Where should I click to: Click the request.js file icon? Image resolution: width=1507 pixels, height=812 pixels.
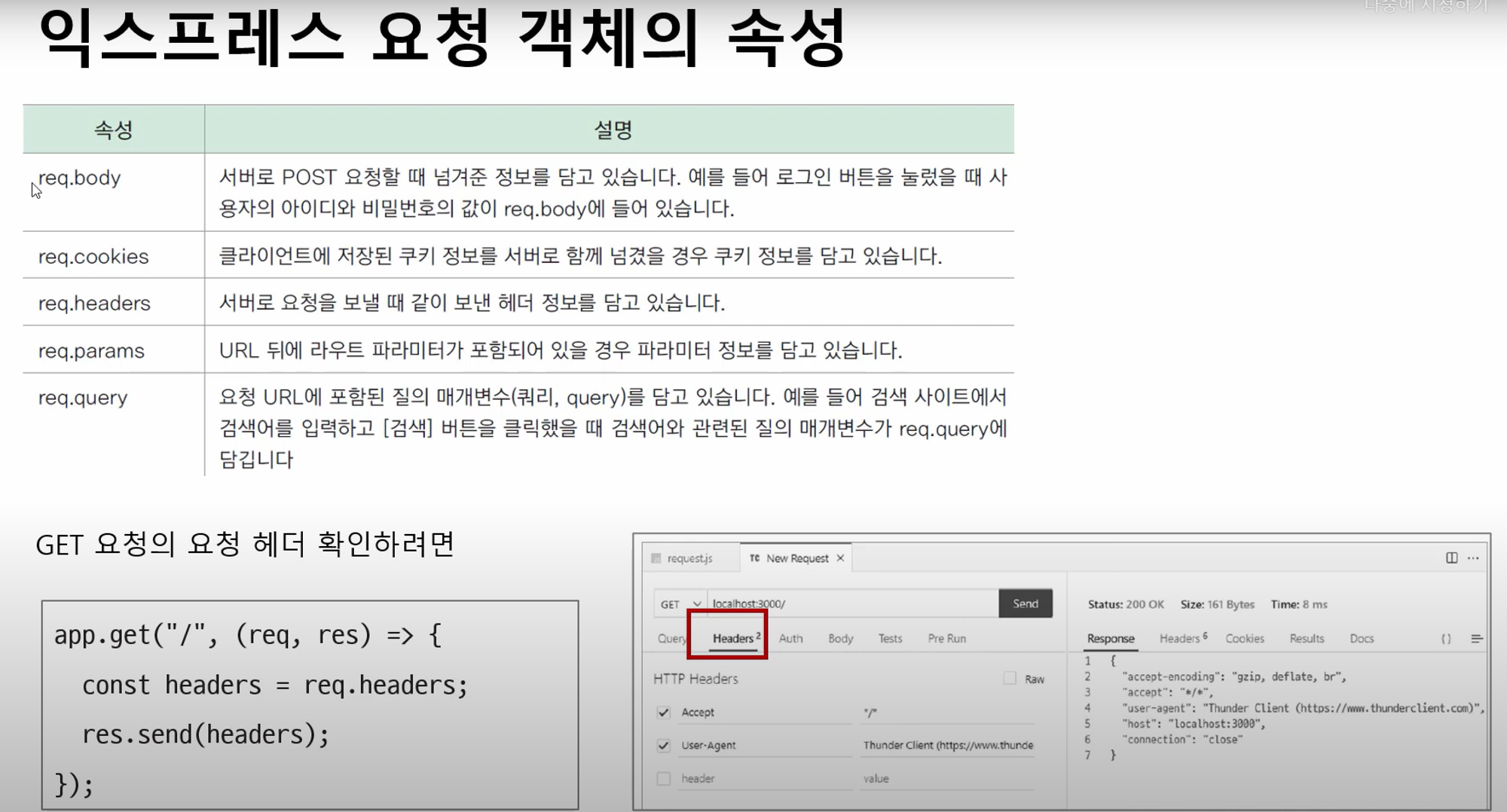656,558
